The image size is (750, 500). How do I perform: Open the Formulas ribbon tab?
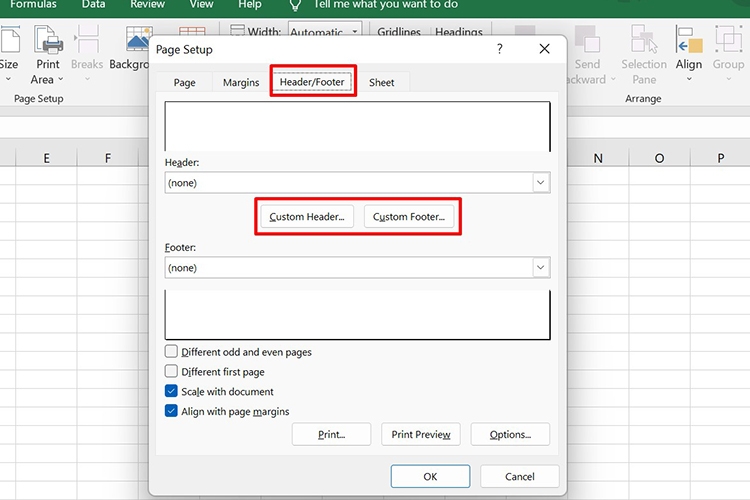click(x=33, y=5)
